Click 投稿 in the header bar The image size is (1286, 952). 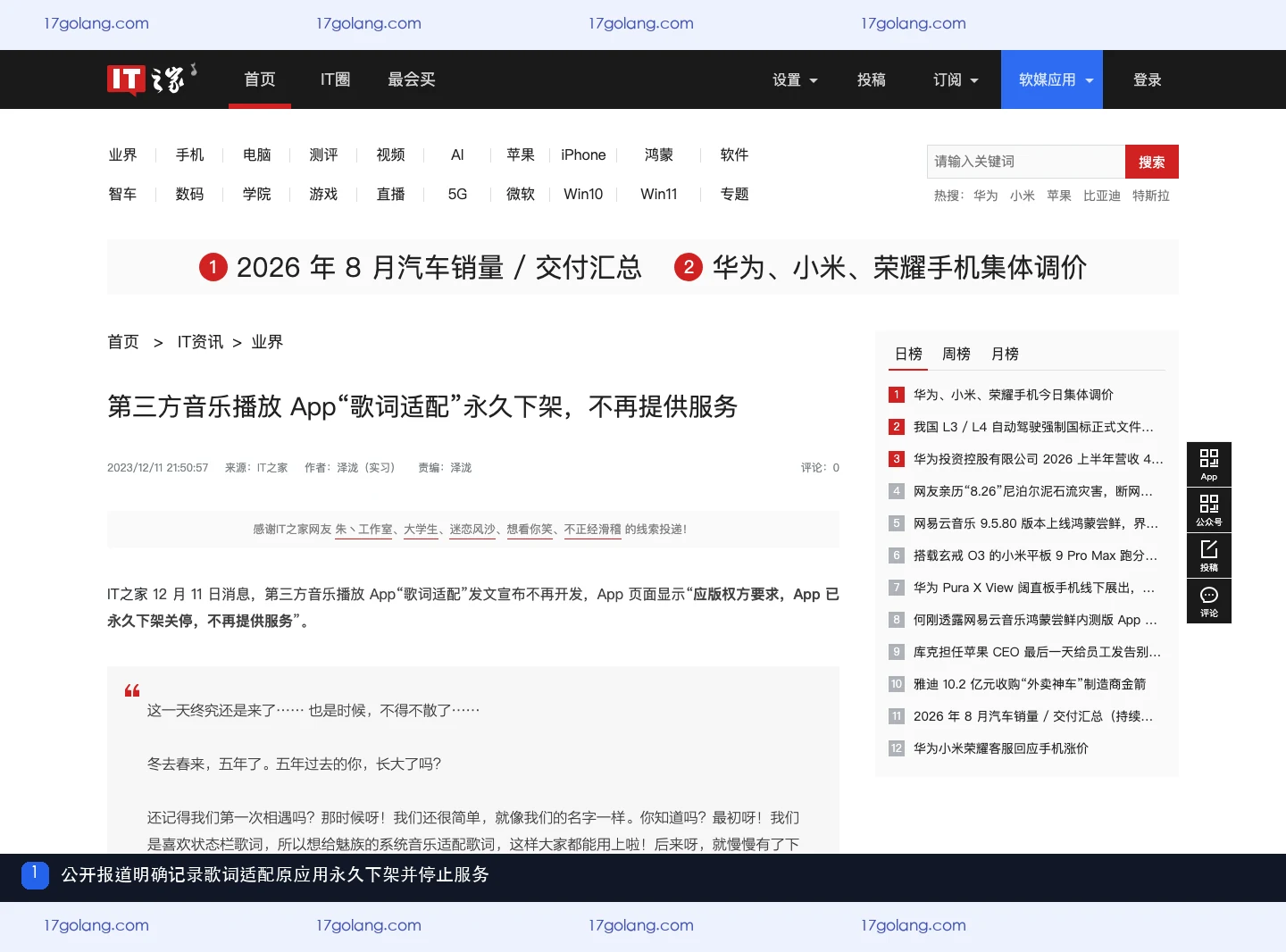tap(872, 79)
